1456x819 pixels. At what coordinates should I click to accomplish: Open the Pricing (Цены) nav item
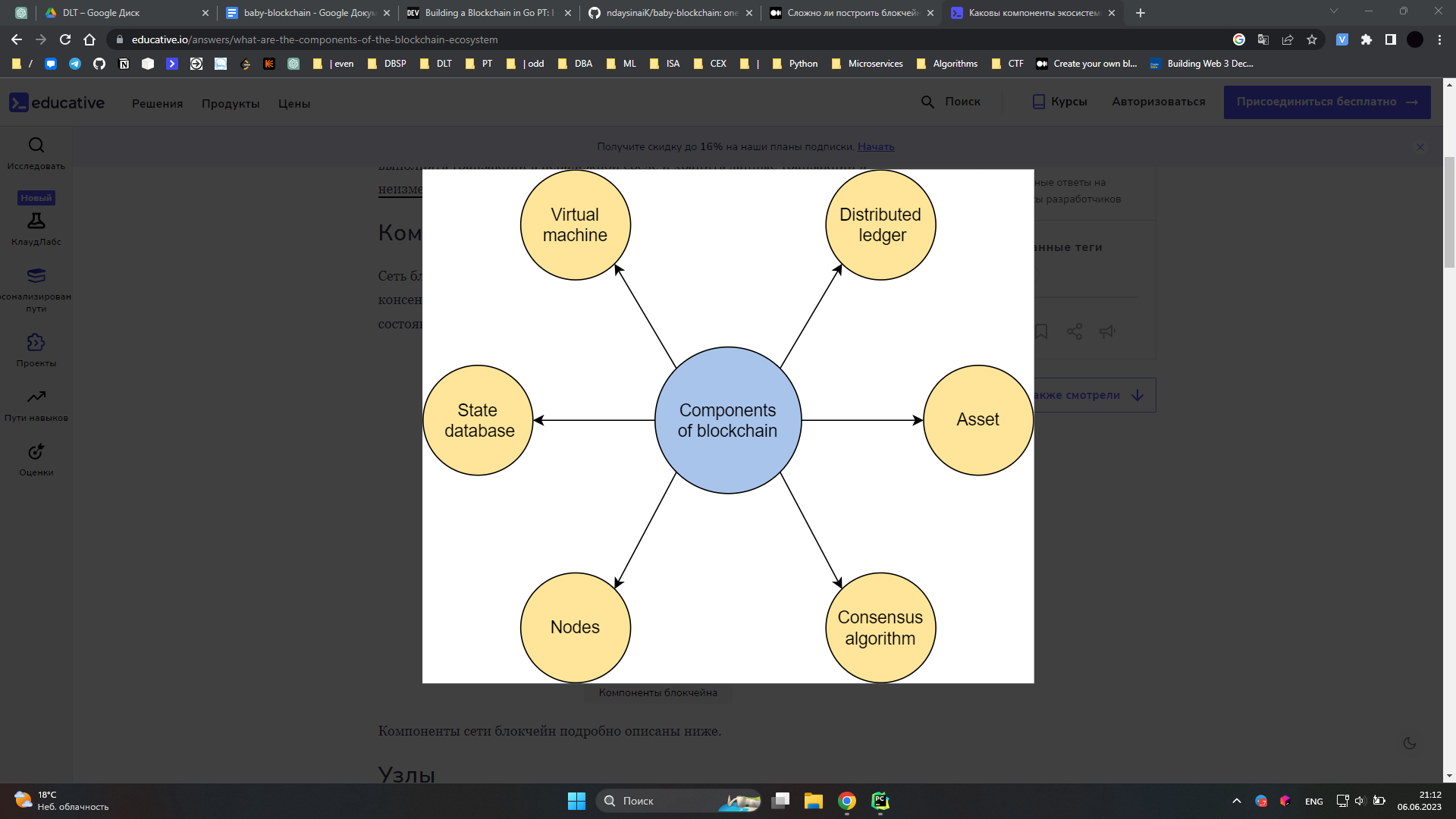[x=293, y=103]
